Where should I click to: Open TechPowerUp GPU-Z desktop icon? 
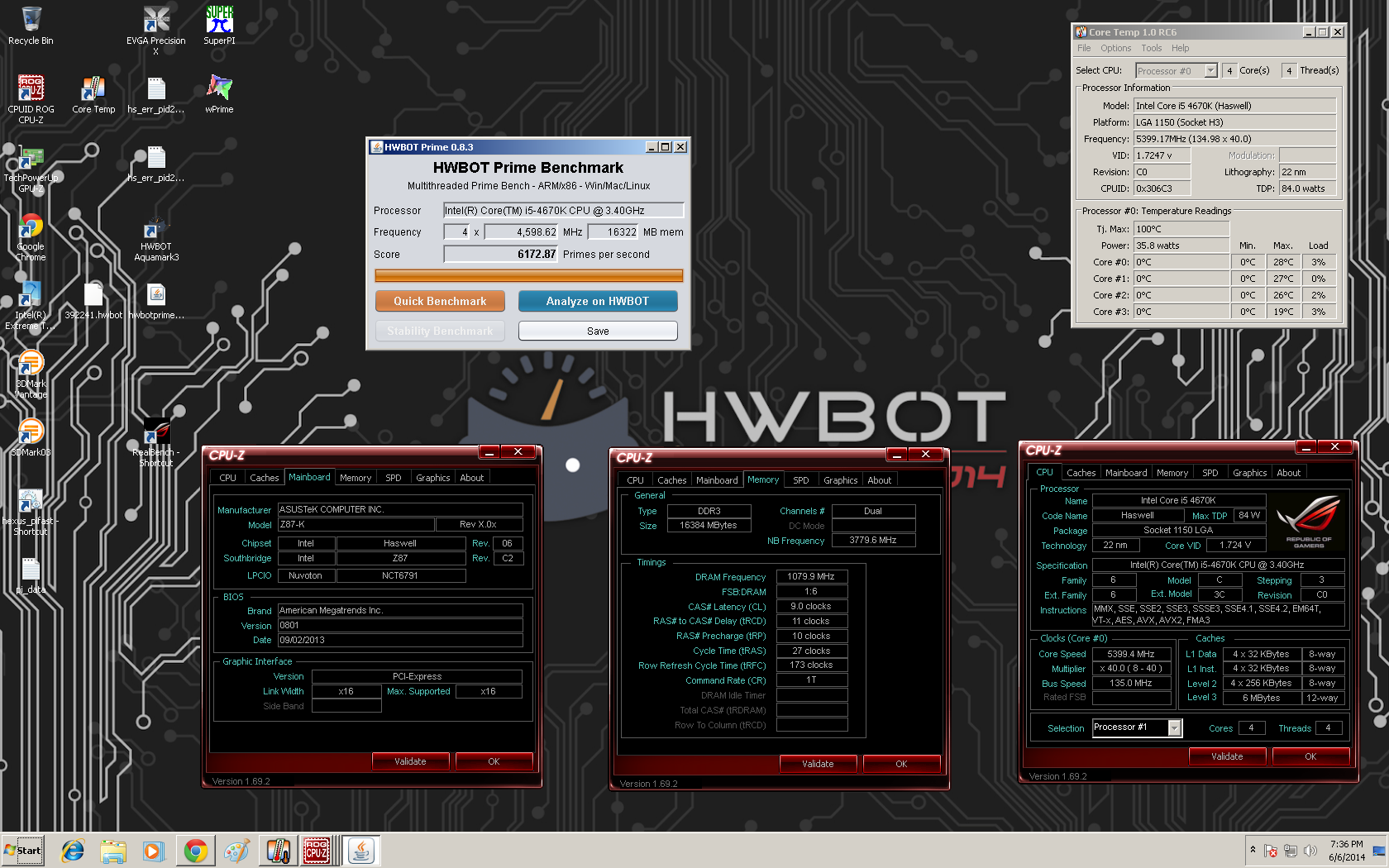point(31,168)
